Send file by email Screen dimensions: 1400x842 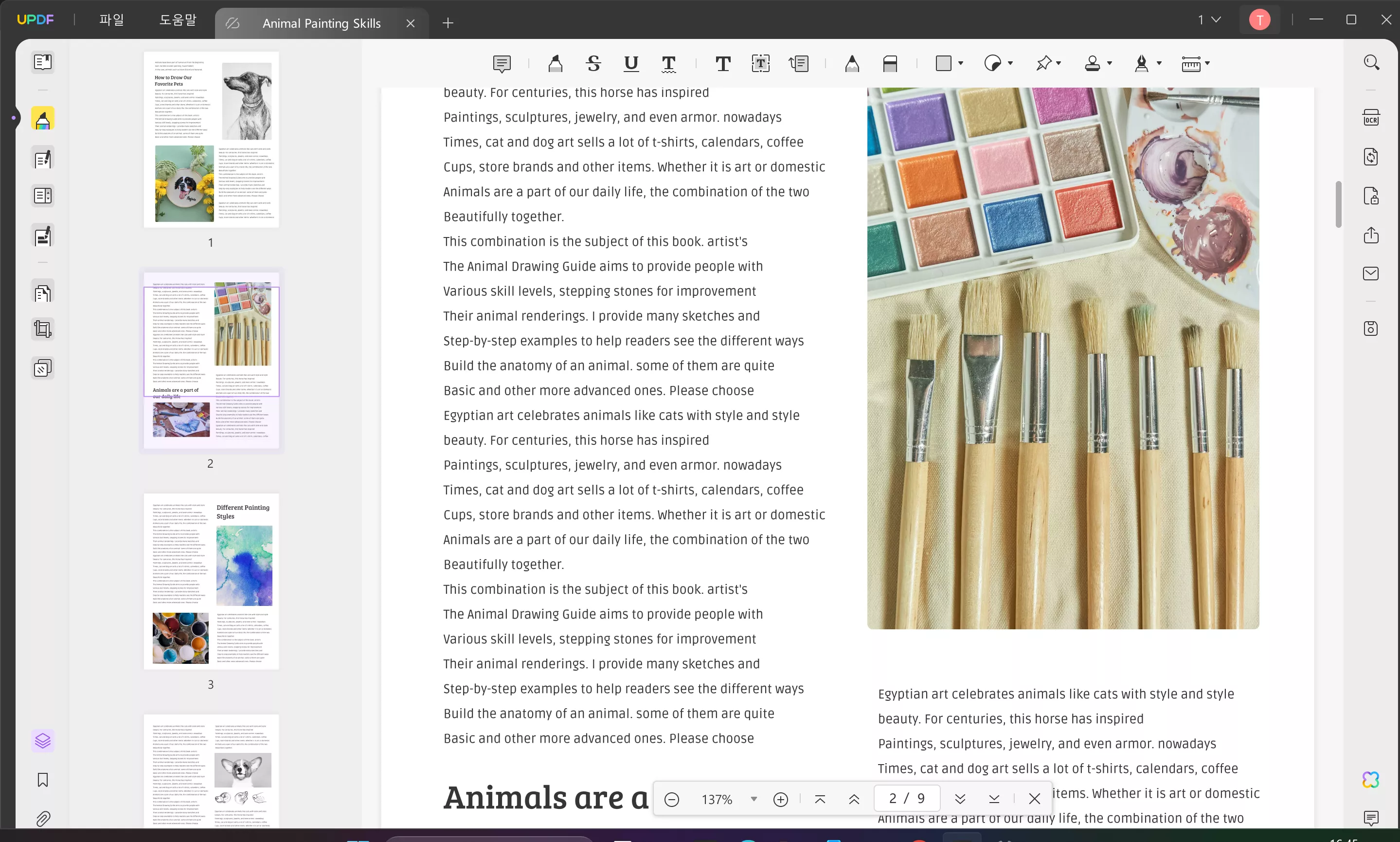pyautogui.click(x=1370, y=274)
